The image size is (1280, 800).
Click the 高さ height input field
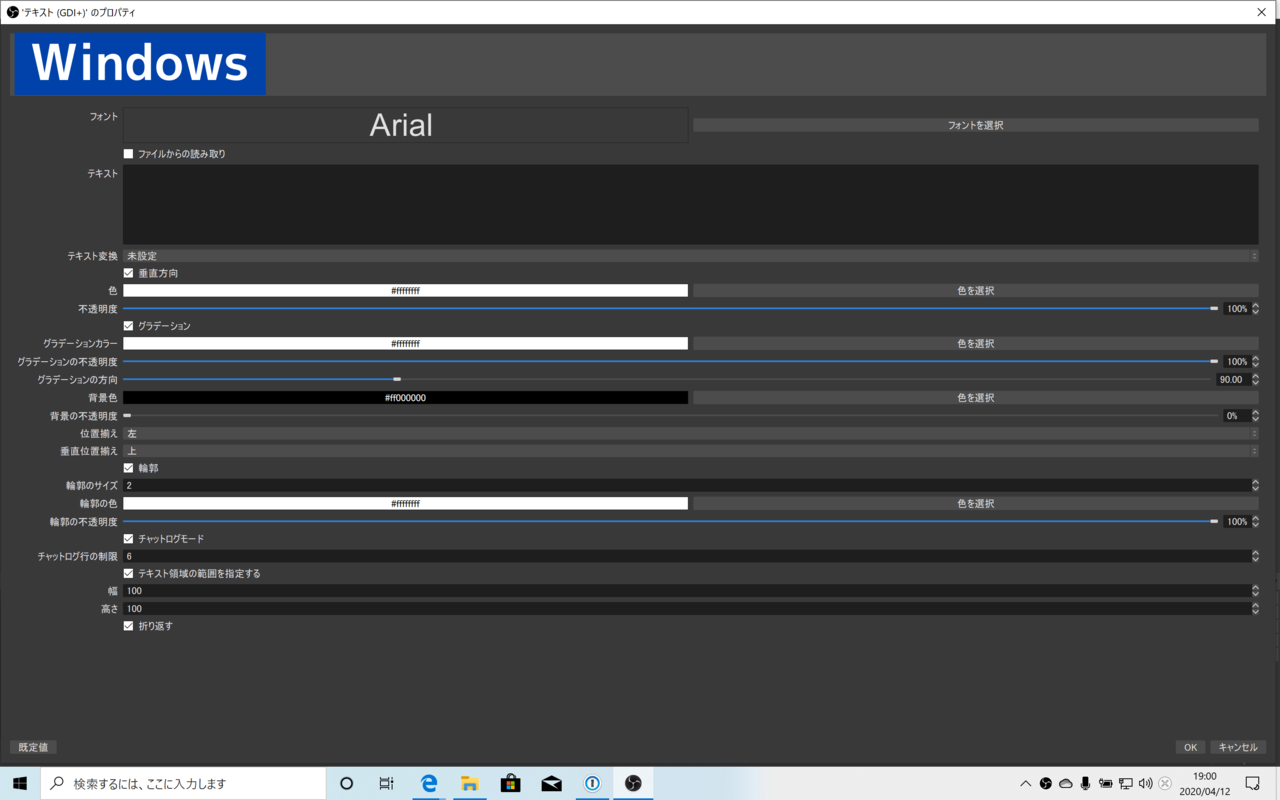[690, 608]
